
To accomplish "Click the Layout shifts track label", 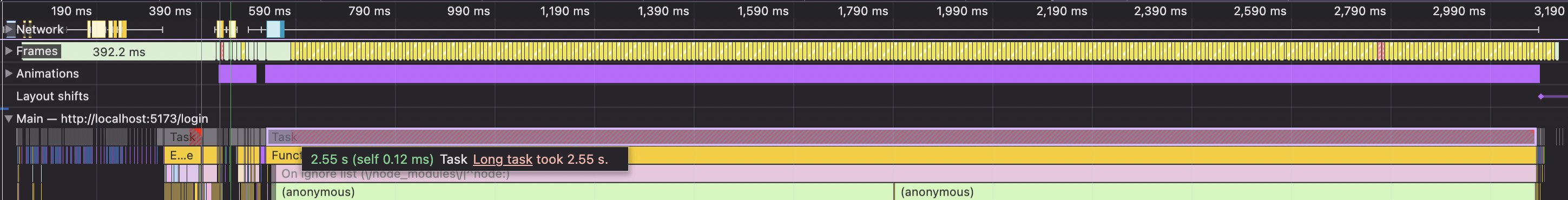I will [x=52, y=96].
